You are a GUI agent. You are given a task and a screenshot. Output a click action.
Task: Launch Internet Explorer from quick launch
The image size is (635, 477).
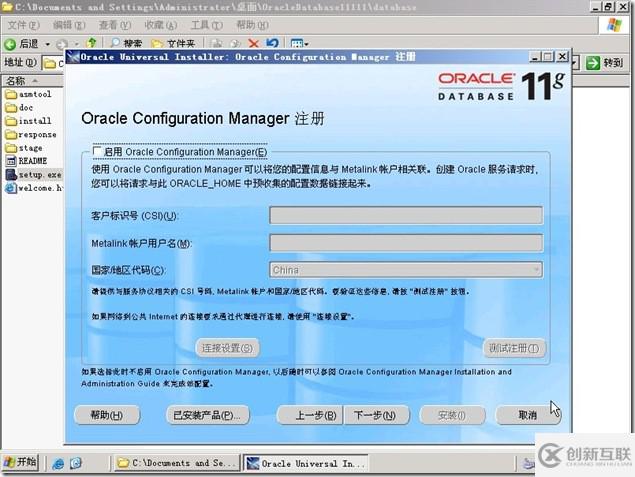(x=58, y=464)
